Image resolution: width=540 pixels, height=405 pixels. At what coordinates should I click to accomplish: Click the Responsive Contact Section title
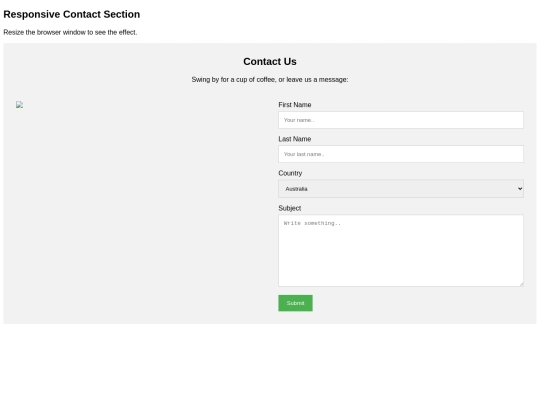(x=72, y=14)
